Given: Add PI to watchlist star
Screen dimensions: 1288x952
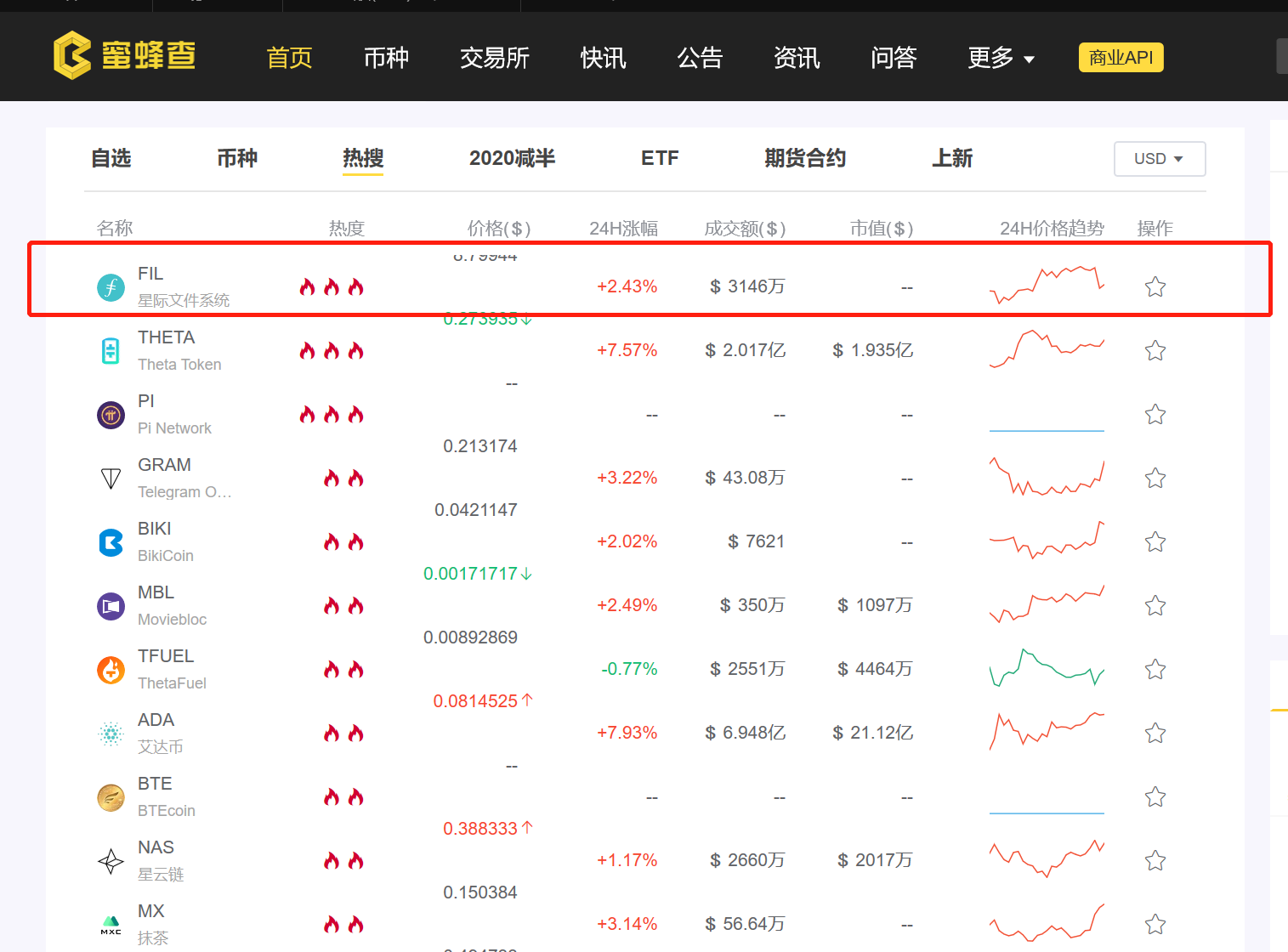Looking at the screenshot, I should click(1155, 414).
